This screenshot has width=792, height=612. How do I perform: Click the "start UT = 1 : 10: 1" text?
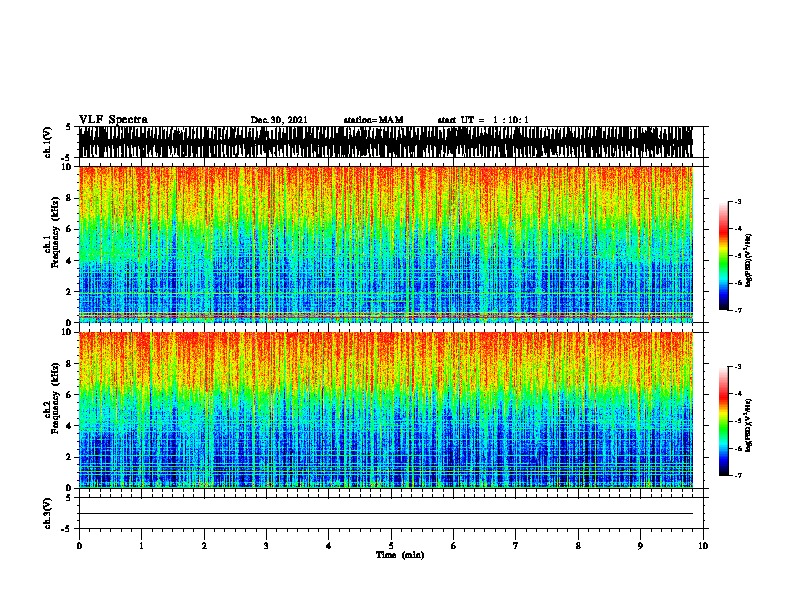coord(483,120)
